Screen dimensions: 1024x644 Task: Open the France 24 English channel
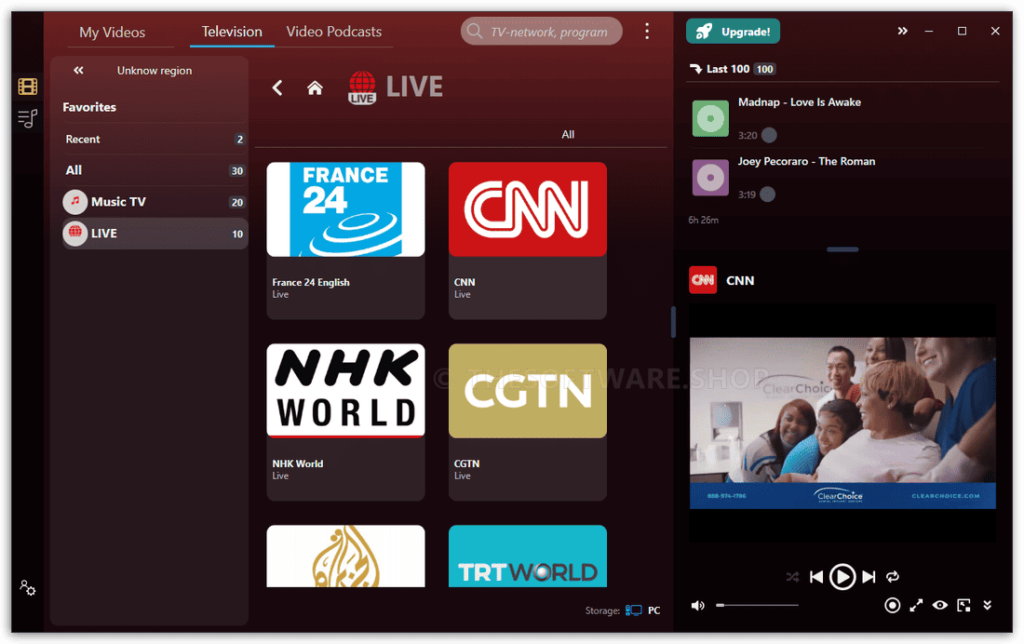tap(345, 240)
